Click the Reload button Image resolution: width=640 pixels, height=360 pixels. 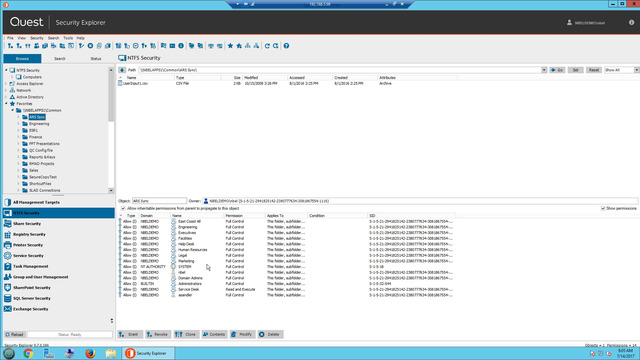[x=15, y=334]
